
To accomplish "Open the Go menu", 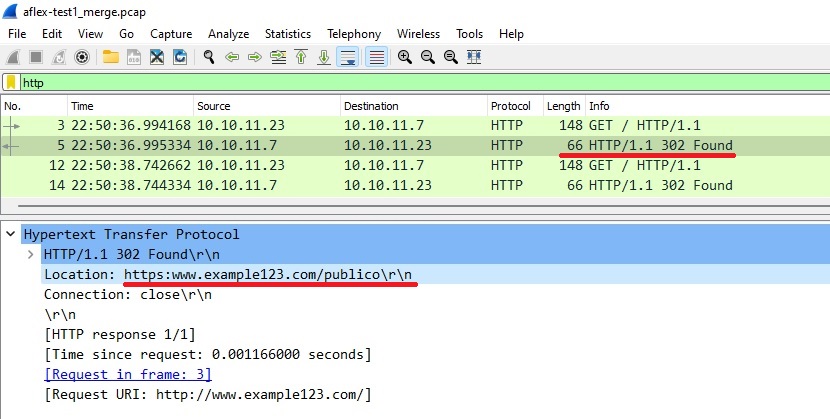I will 127,34.
